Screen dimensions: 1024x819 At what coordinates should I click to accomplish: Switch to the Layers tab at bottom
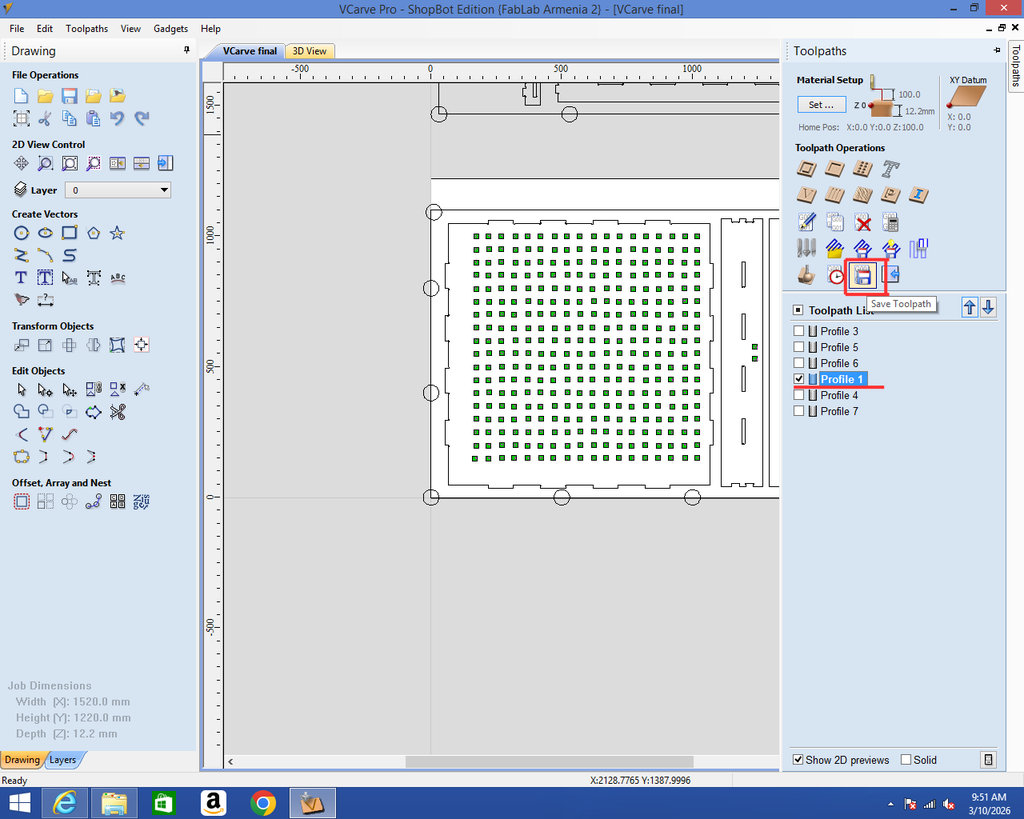[63, 760]
